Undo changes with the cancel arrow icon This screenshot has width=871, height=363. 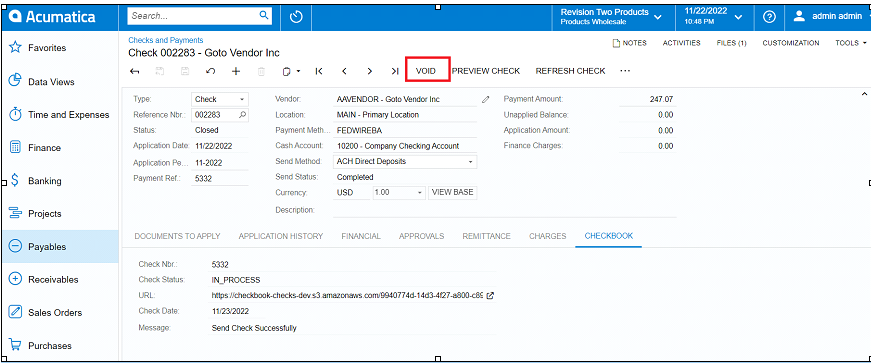coord(211,71)
